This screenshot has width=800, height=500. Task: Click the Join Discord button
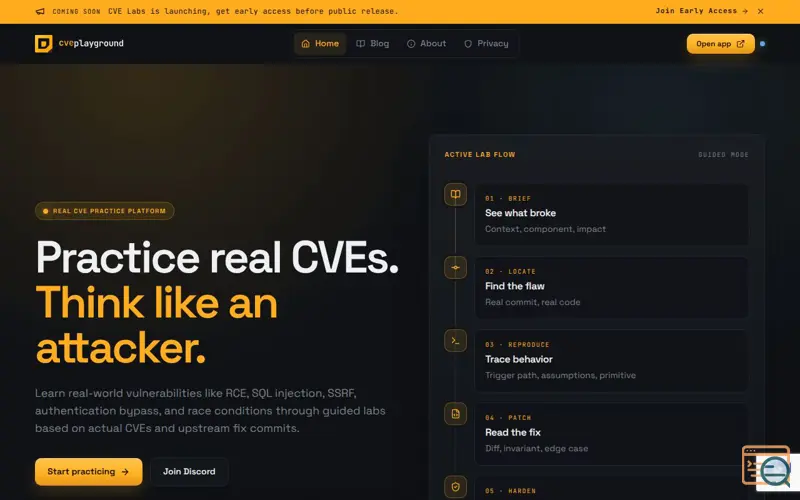(189, 471)
